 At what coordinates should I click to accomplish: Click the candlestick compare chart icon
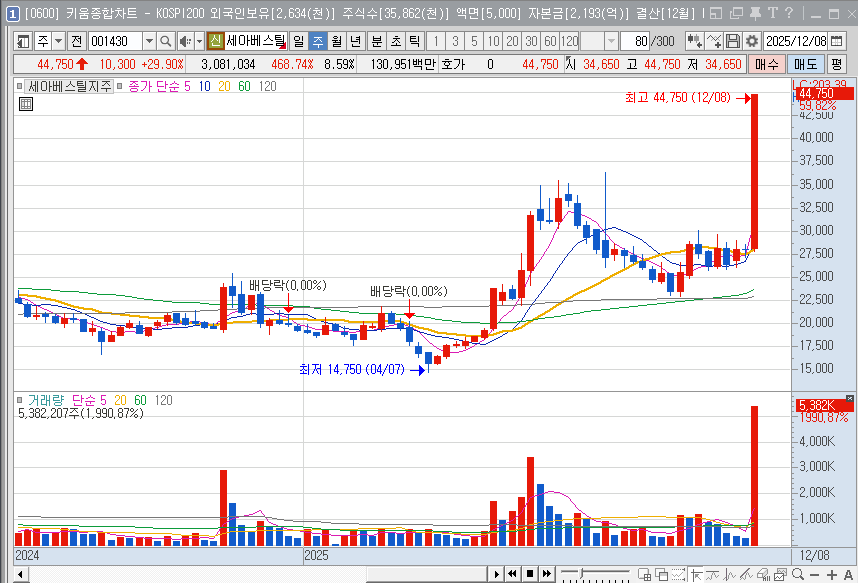click(x=694, y=41)
